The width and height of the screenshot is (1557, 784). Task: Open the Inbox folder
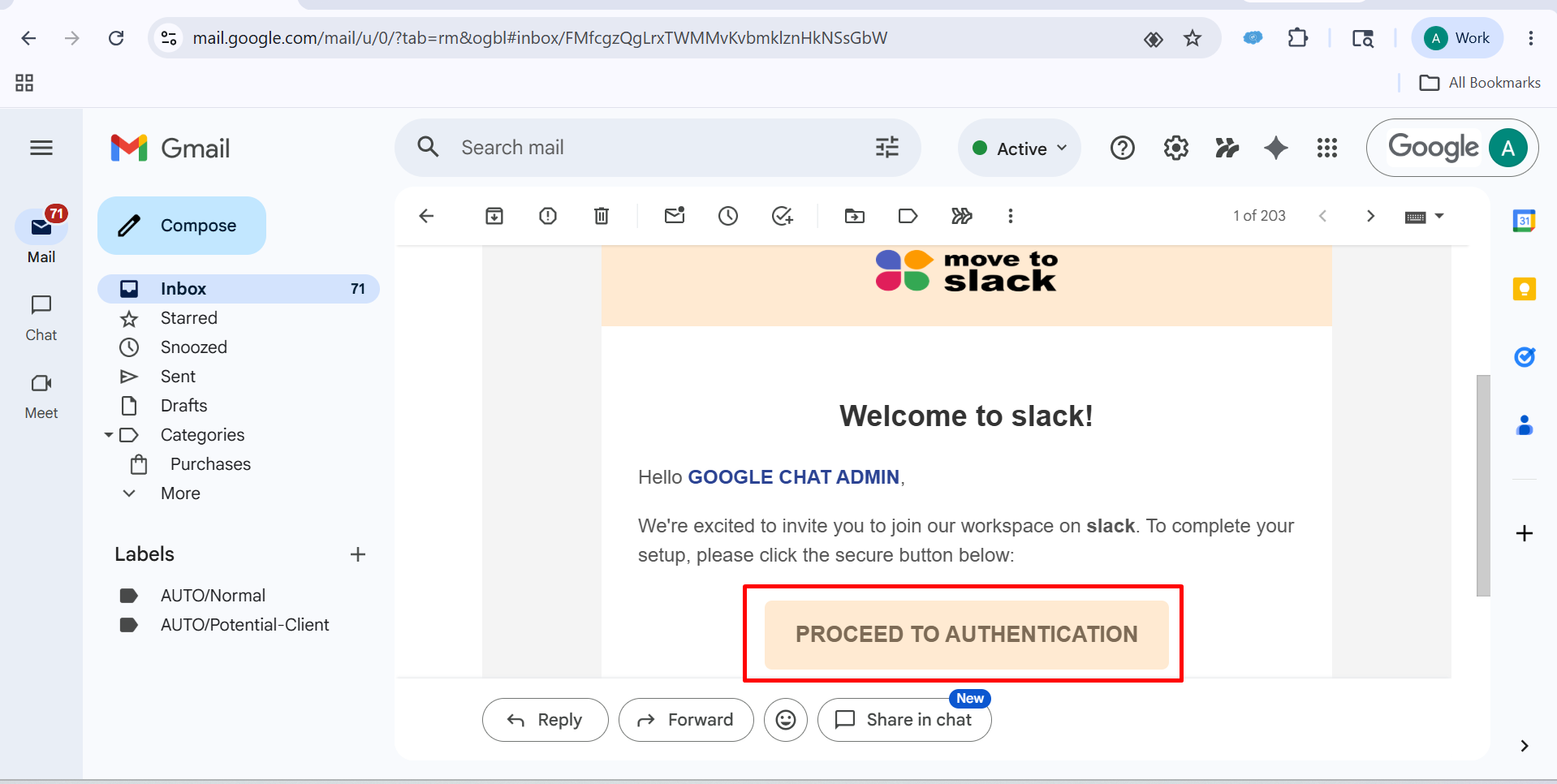coord(239,289)
